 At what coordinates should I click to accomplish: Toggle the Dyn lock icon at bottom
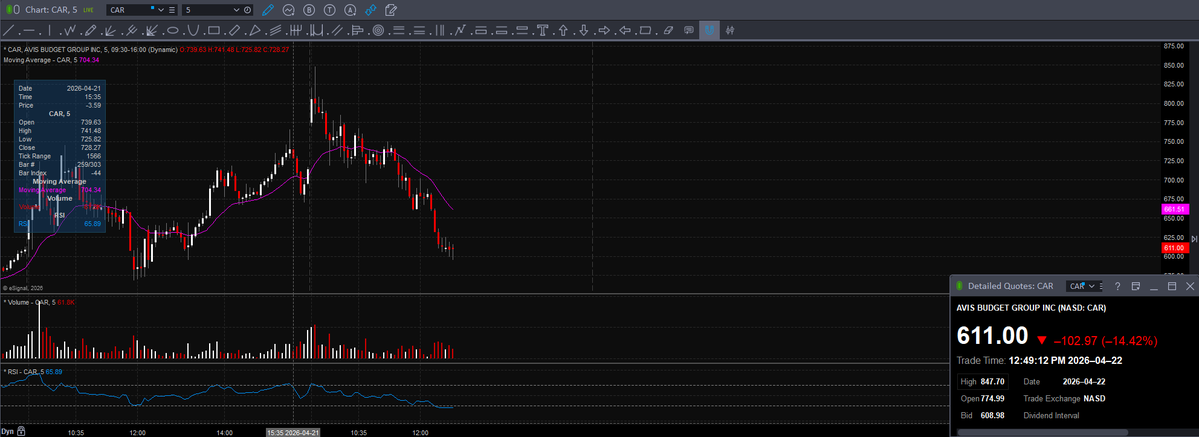[x=21, y=431]
